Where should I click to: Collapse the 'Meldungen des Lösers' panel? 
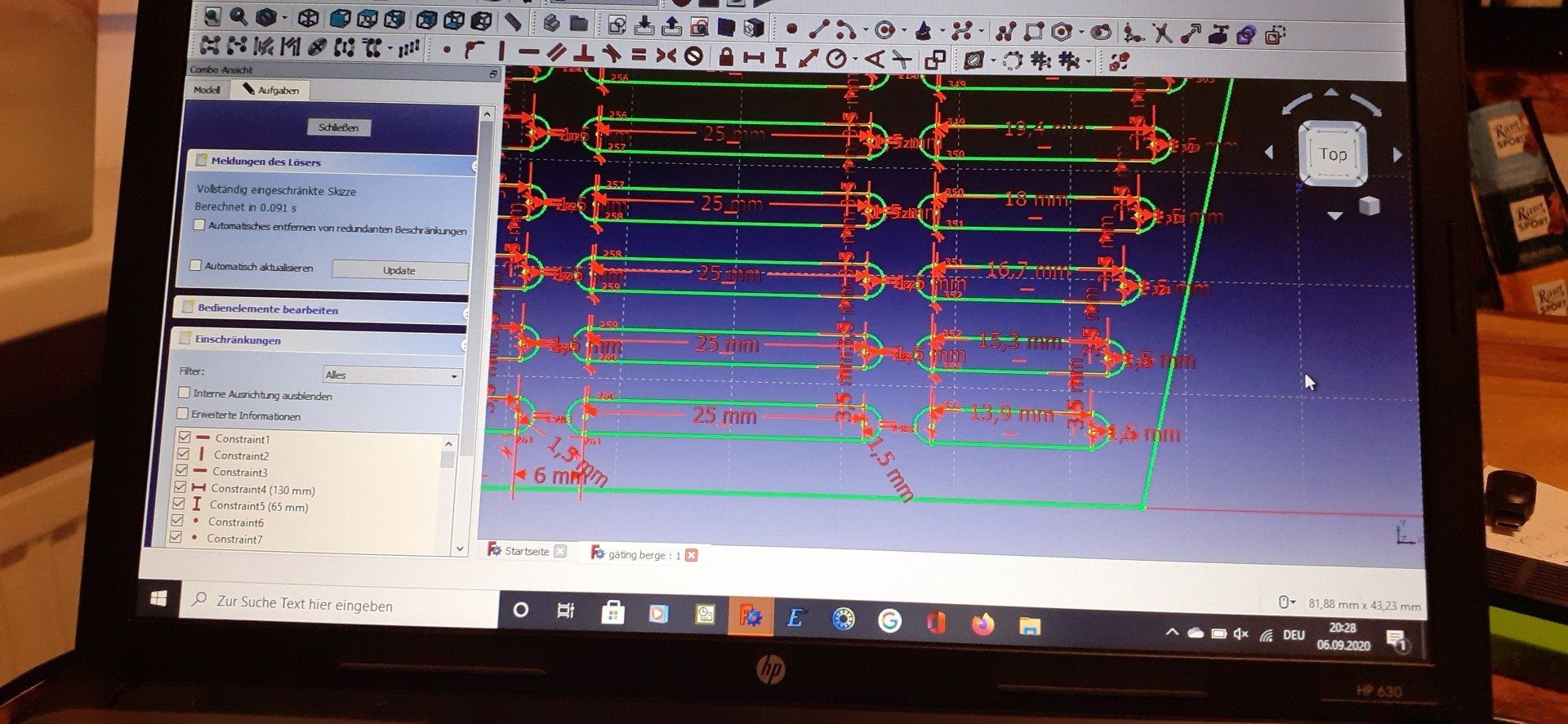(474, 167)
